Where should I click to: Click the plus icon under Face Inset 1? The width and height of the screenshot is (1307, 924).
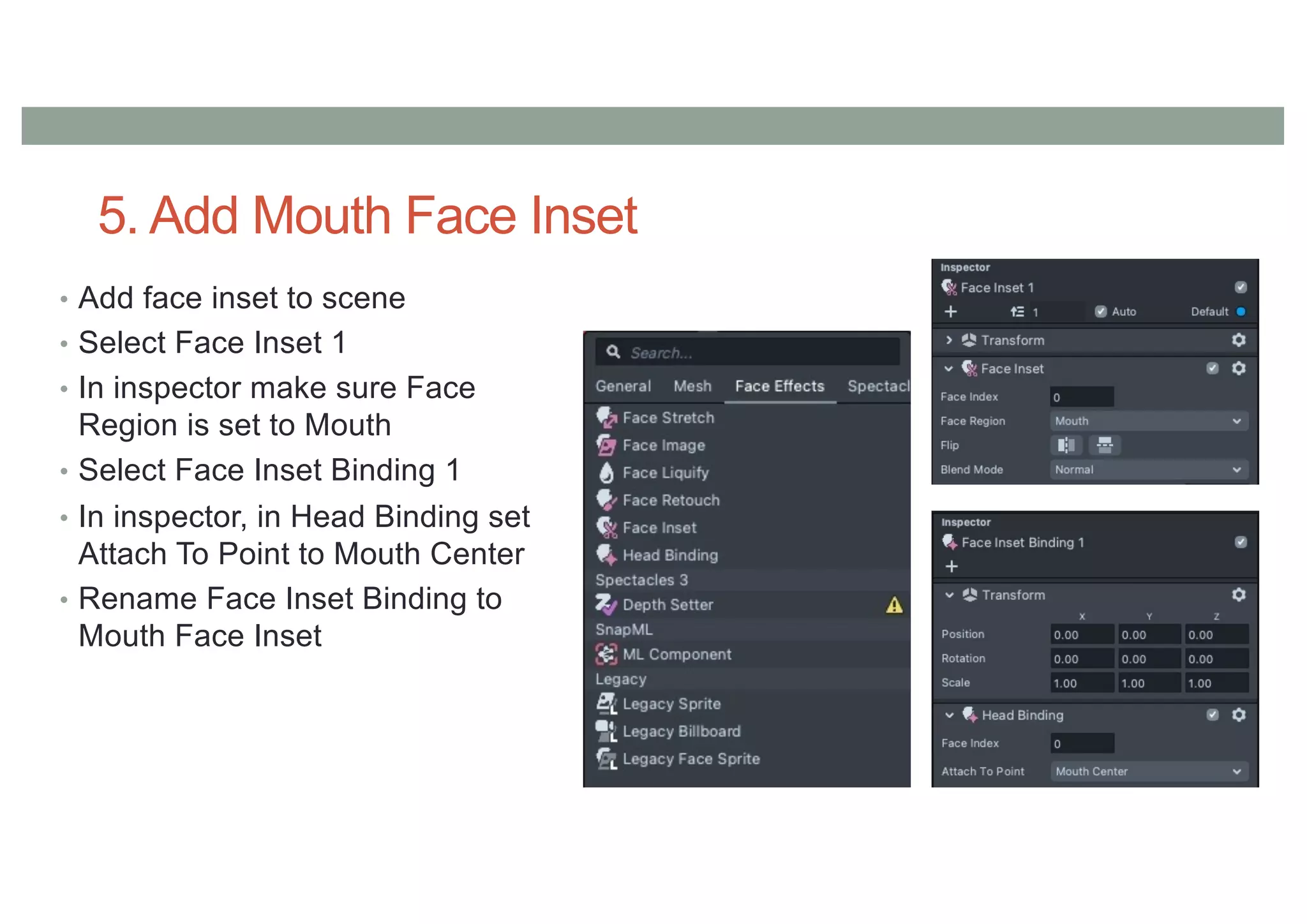click(x=951, y=311)
